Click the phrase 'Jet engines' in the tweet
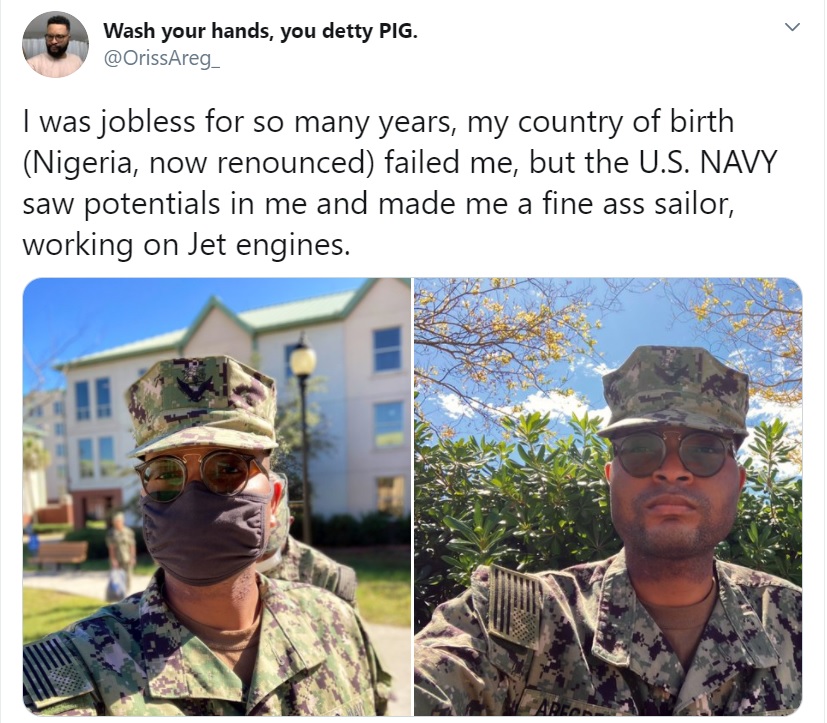 [269, 245]
